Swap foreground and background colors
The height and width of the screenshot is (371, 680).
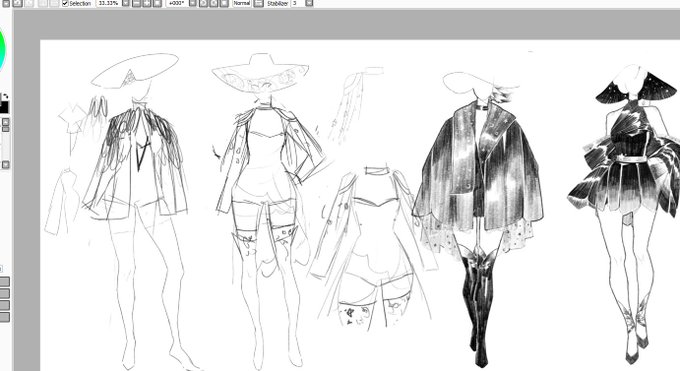[x=5, y=96]
